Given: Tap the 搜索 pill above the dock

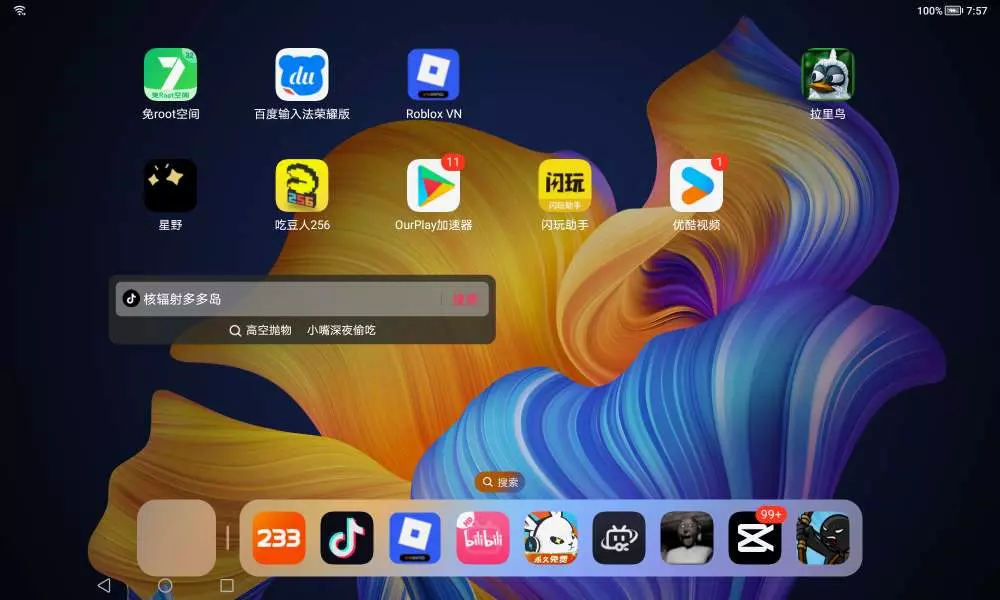Looking at the screenshot, I should [499, 482].
